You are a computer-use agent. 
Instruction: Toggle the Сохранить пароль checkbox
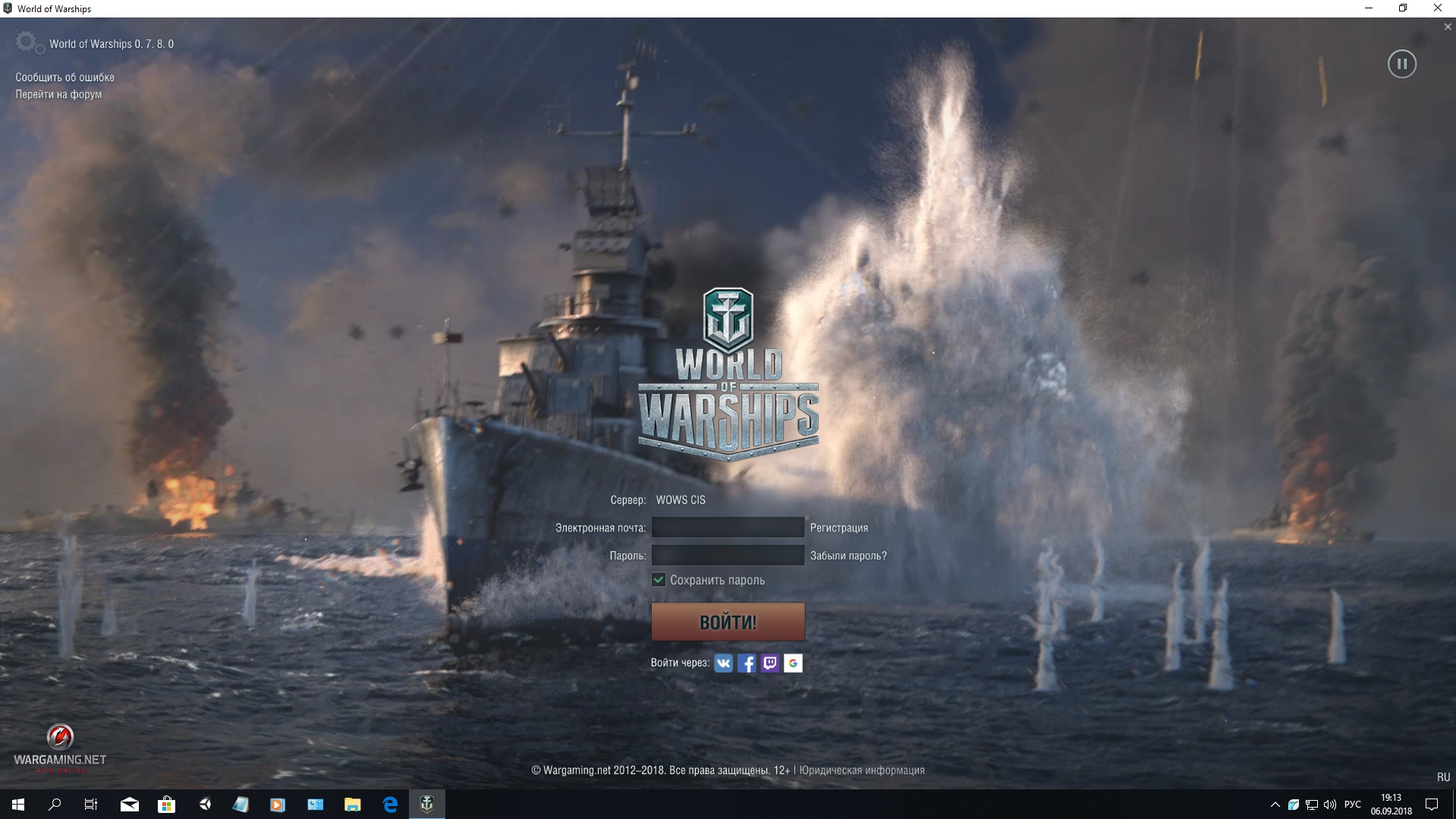[659, 580]
